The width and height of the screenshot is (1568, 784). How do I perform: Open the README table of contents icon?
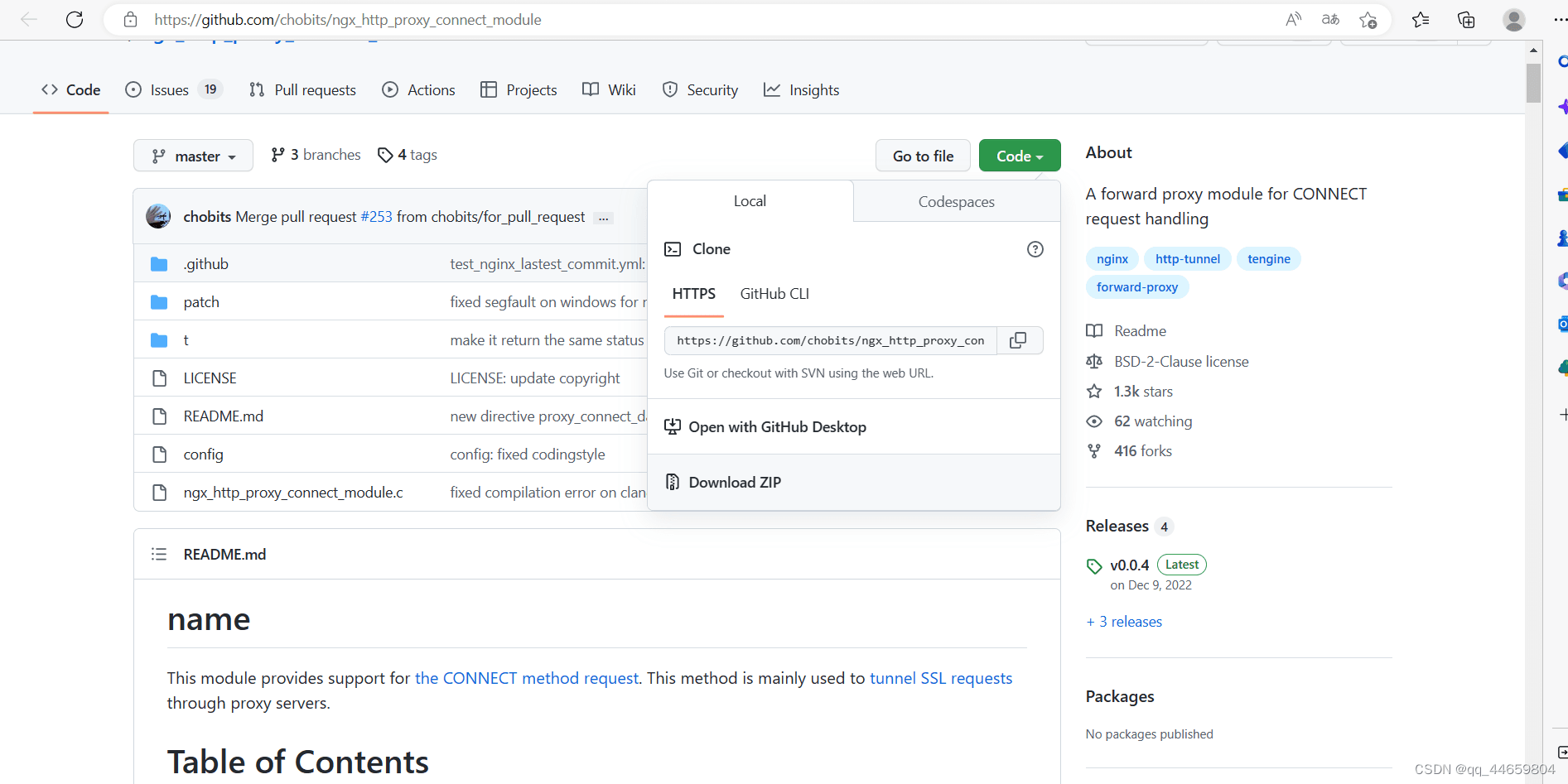(x=159, y=555)
